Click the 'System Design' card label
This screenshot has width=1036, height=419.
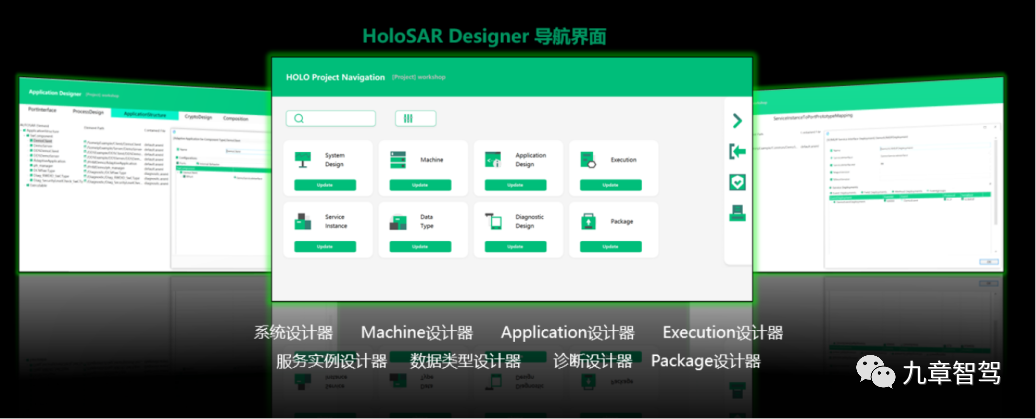point(334,160)
